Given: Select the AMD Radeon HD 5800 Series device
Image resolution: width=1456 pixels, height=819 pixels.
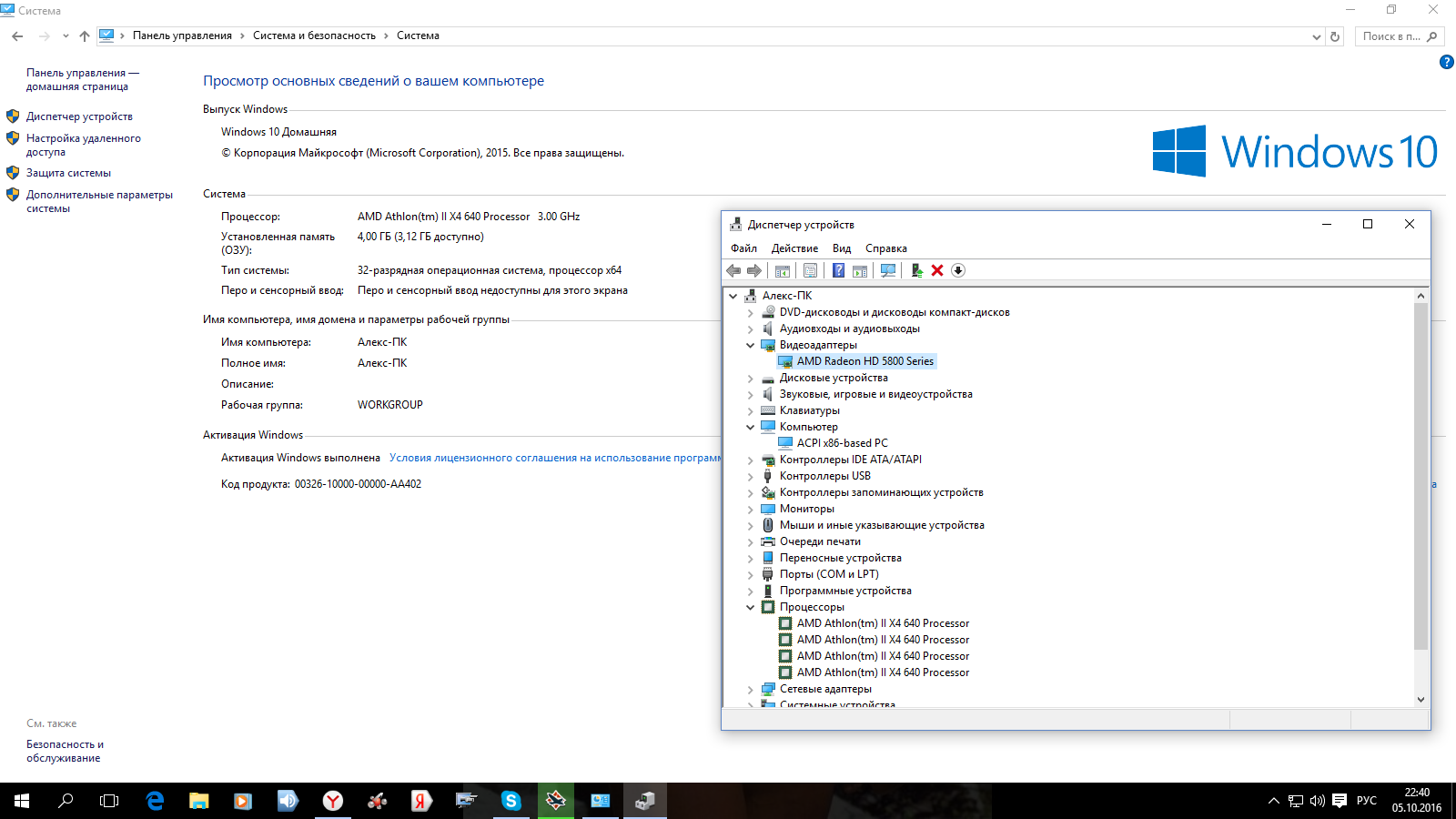Looking at the screenshot, I should [x=864, y=361].
